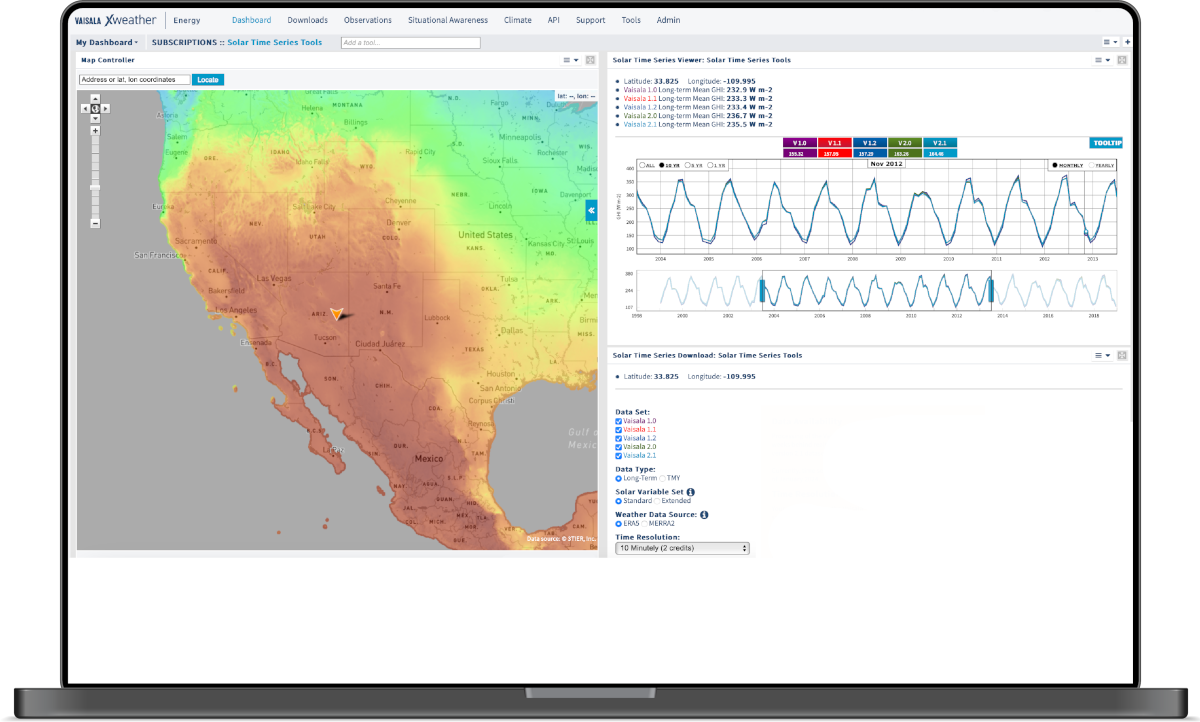1200x722 pixels.
Task: Switch the chart to YEARLY aggregation
Action: pyautogui.click(x=1091, y=165)
